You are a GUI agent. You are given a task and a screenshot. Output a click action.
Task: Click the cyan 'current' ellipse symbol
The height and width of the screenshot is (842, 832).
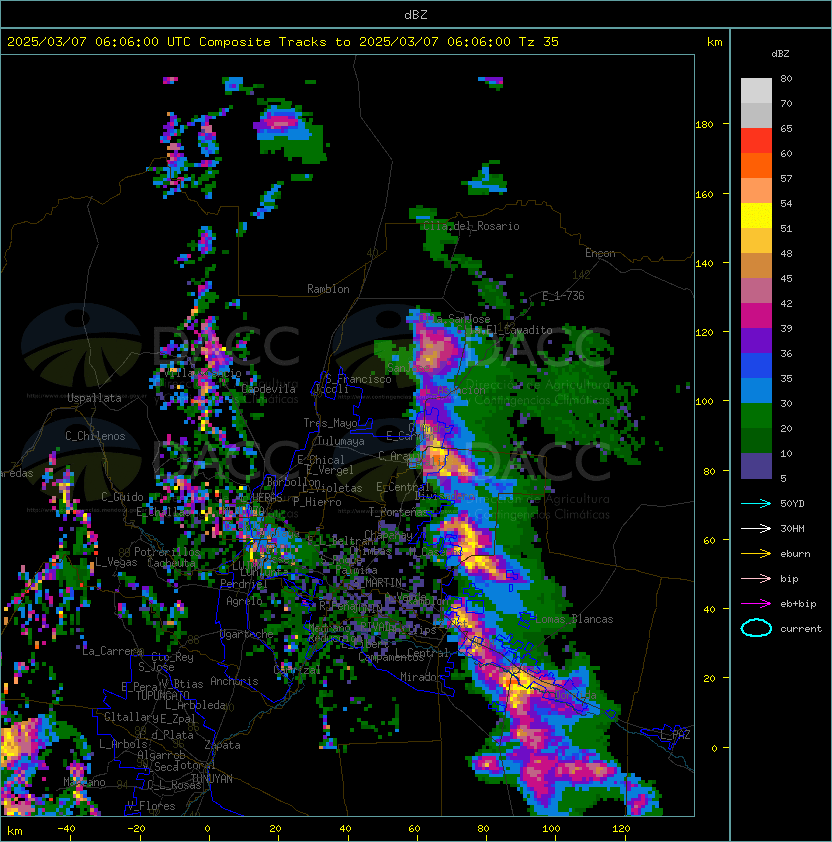click(756, 628)
